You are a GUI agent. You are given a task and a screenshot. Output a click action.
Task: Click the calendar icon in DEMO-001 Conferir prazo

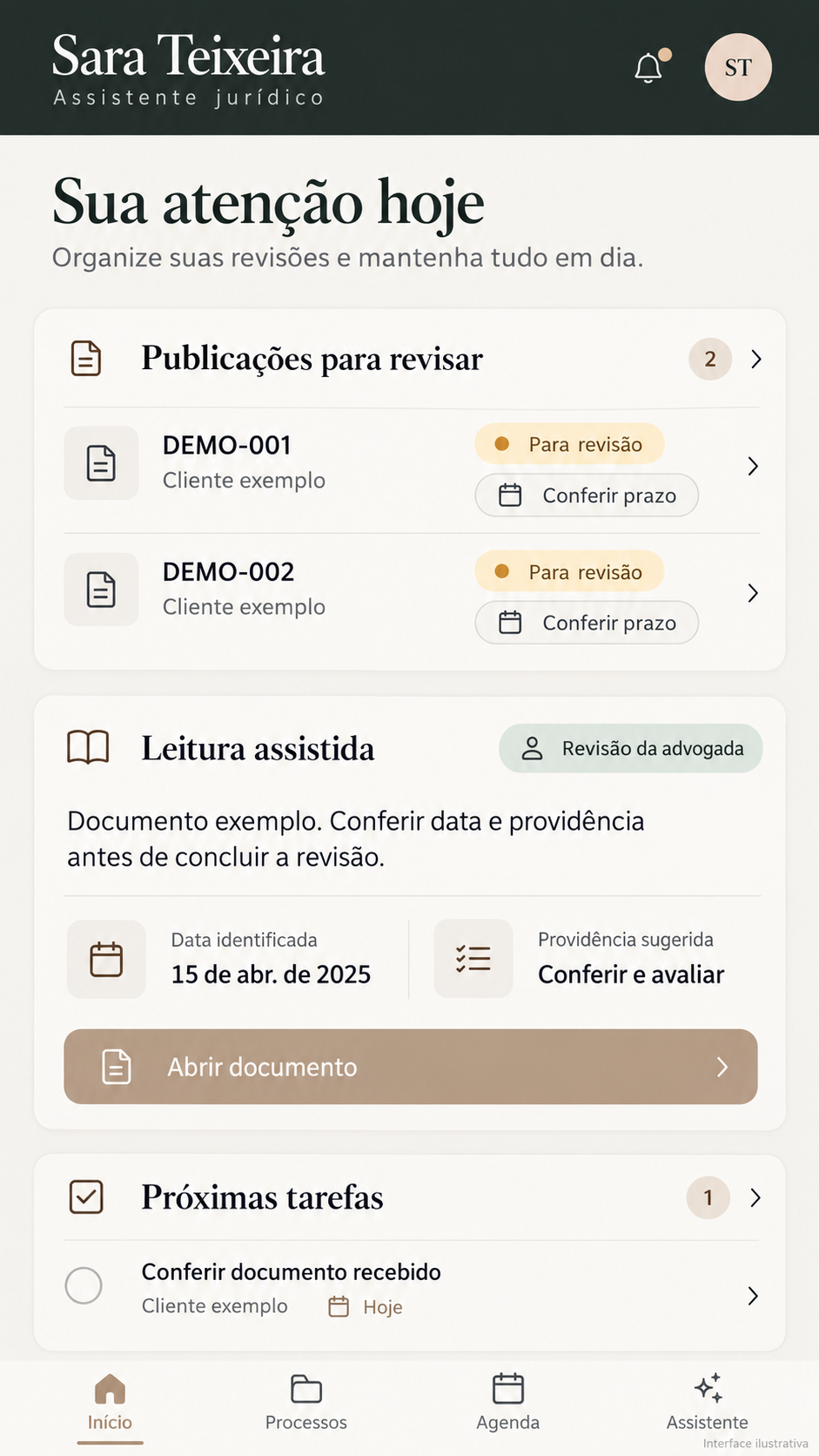510,495
